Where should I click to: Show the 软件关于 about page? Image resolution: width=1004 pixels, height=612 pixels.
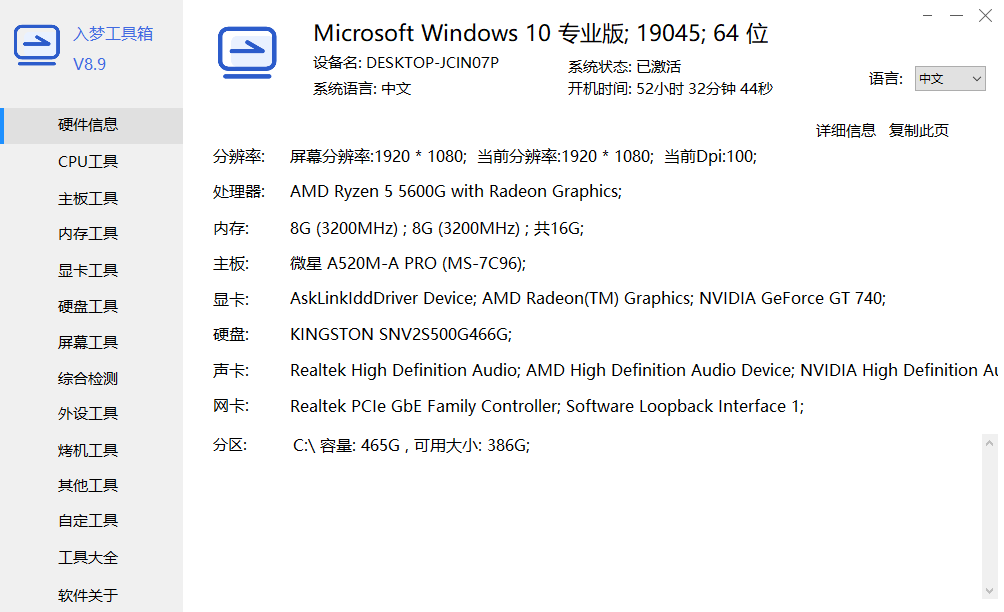coord(88,596)
